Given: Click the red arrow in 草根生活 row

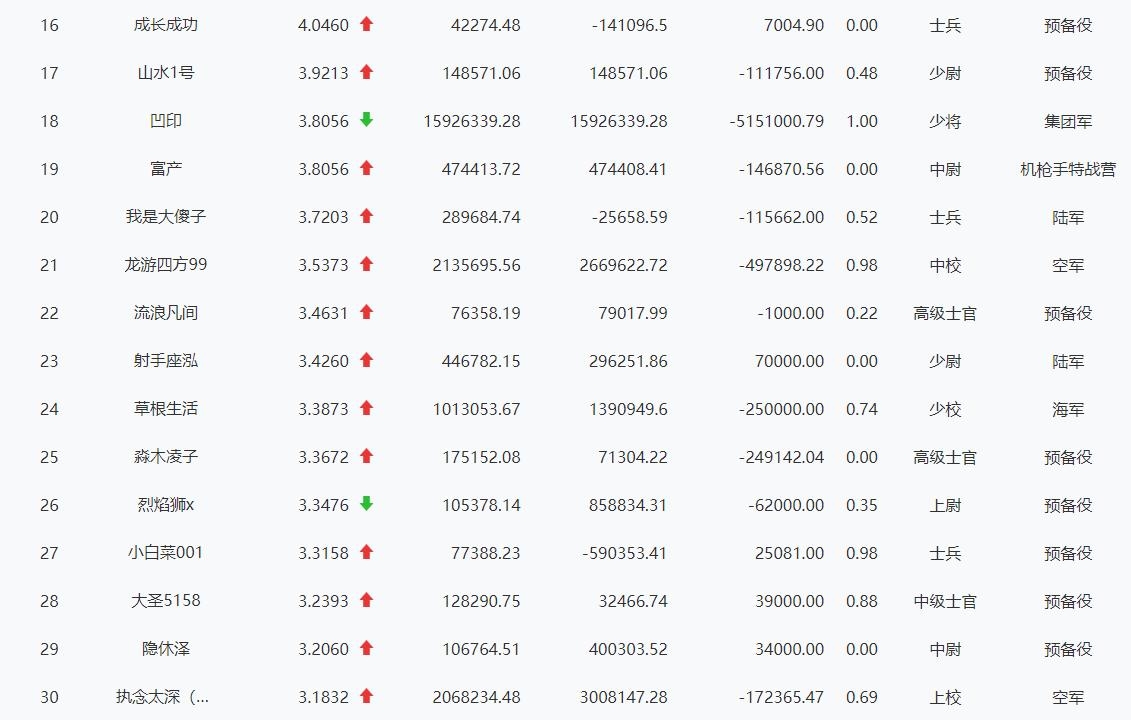Looking at the screenshot, I should [366, 408].
